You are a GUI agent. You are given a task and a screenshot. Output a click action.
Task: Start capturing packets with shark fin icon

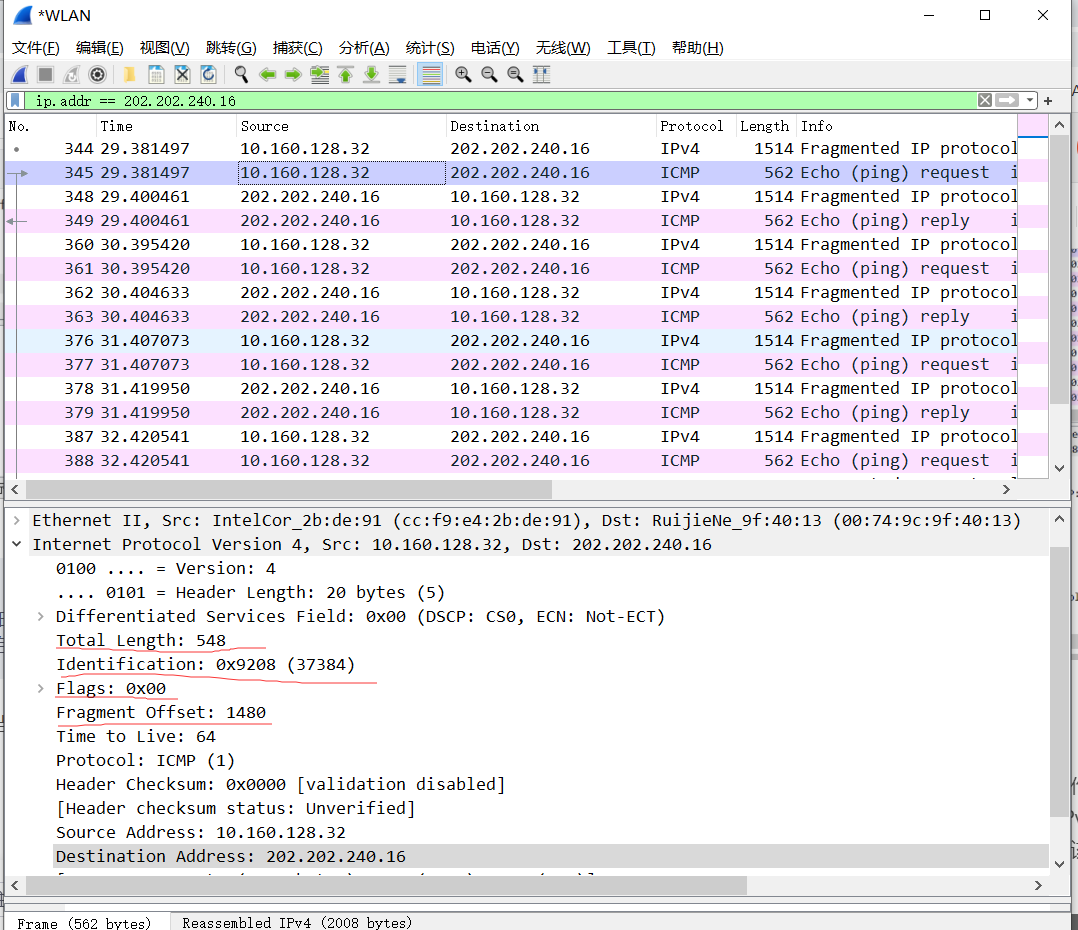pyautogui.click(x=20, y=74)
